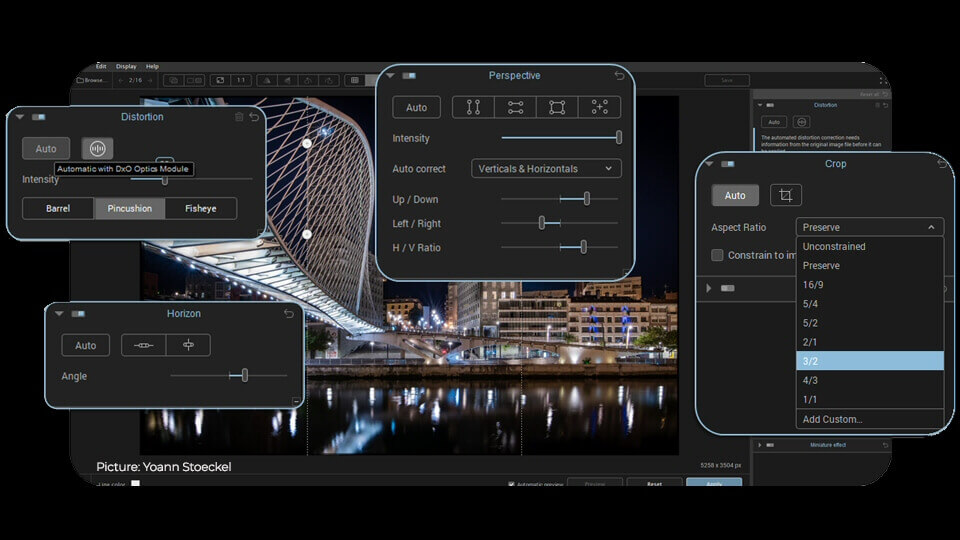Click the side-by-side compare toolbar icon

[195, 80]
